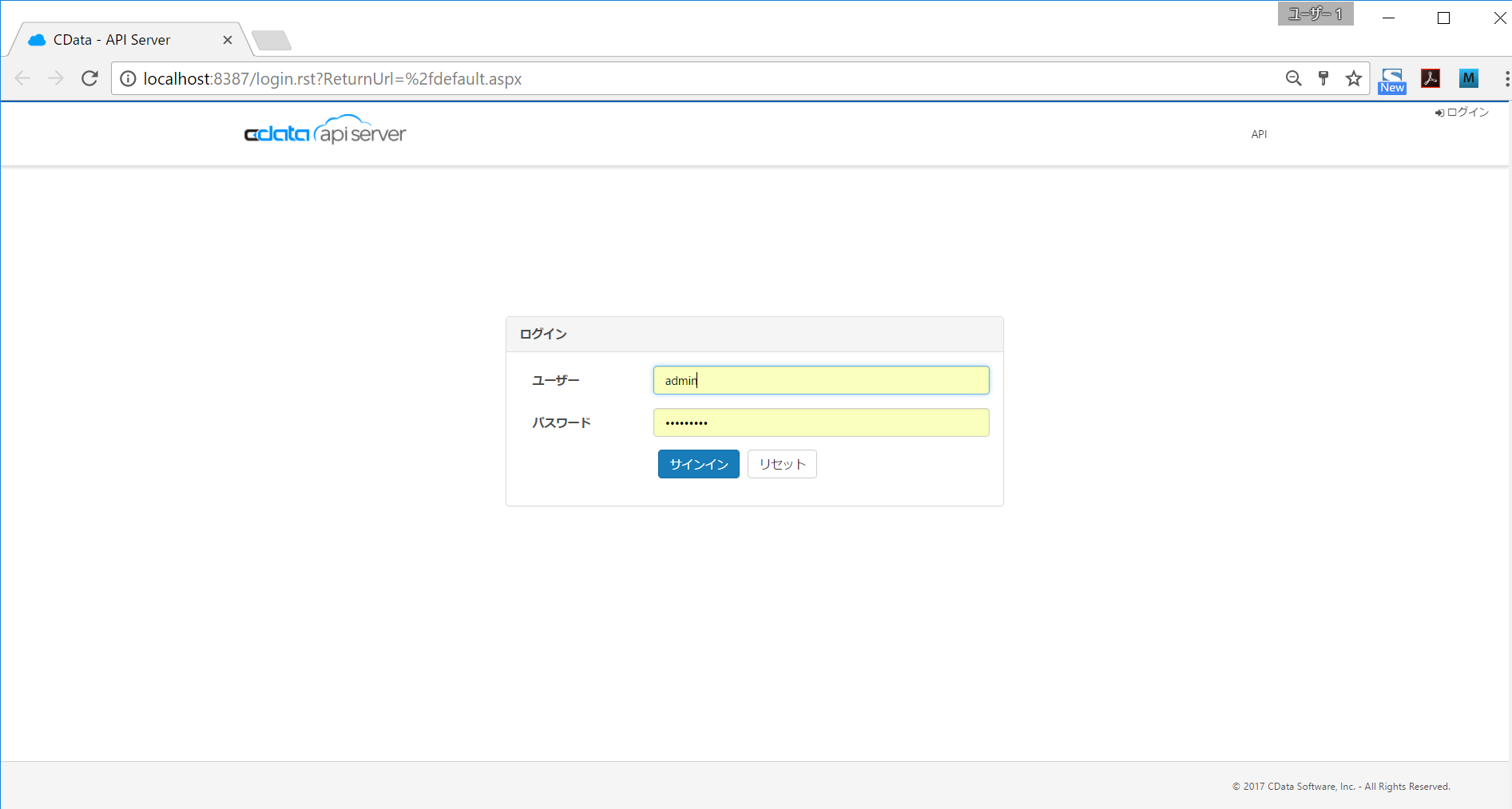The image size is (1512, 809).
Task: Click the ユーザー 1 profile badge
Action: pos(1316,14)
